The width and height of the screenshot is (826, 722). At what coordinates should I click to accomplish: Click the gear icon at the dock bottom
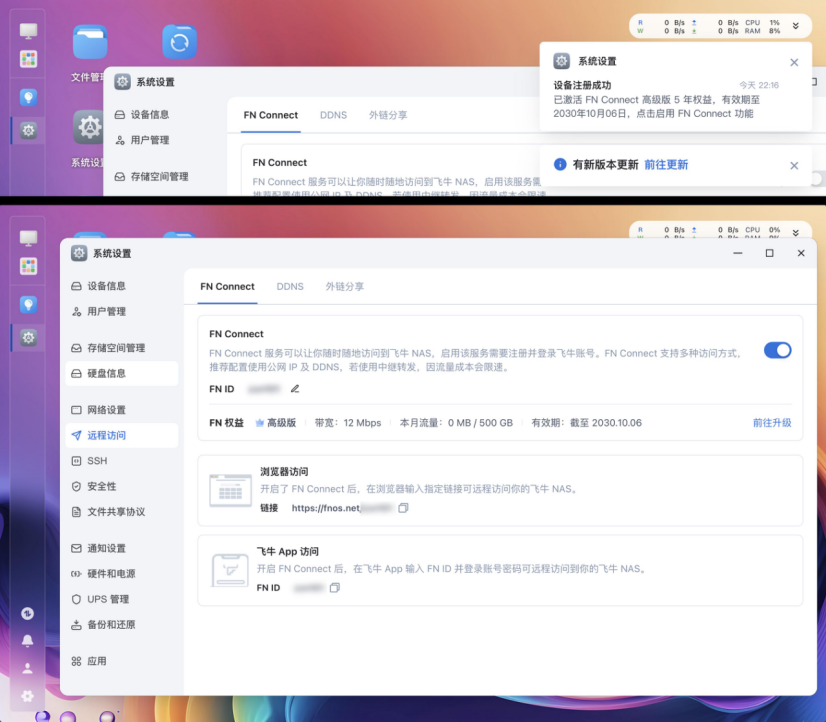click(27, 696)
